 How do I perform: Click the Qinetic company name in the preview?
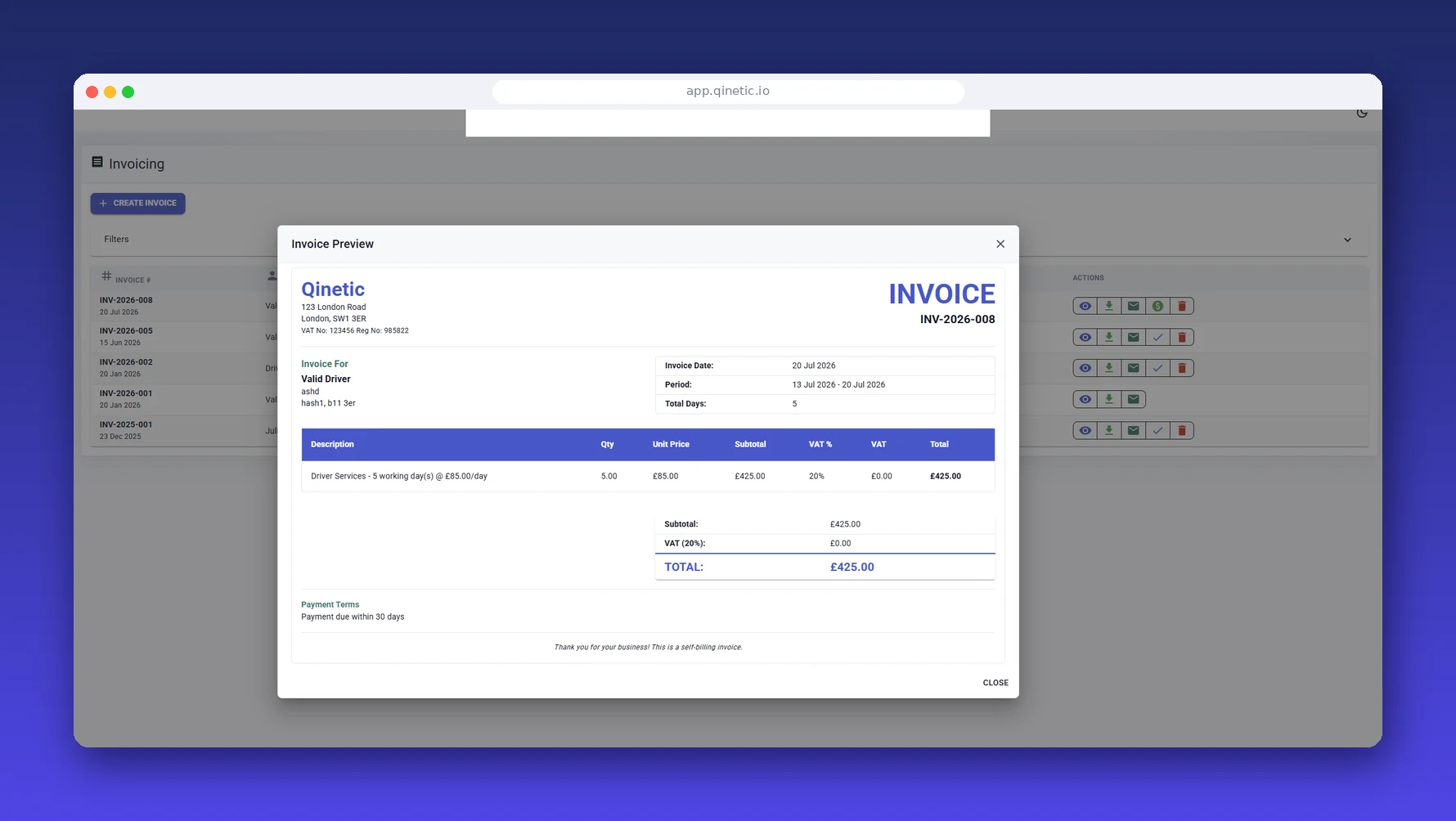(333, 289)
